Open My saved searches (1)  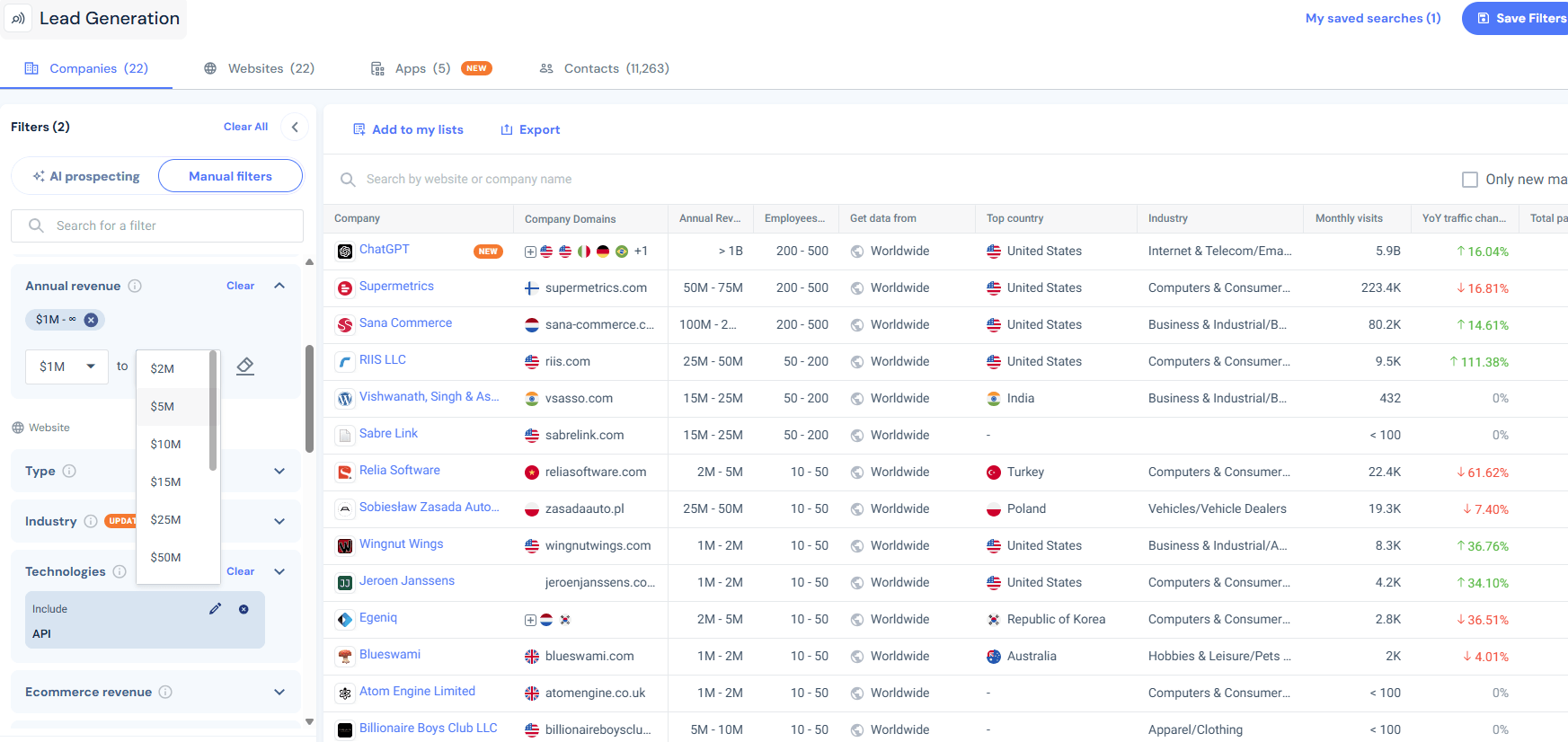[1373, 18]
